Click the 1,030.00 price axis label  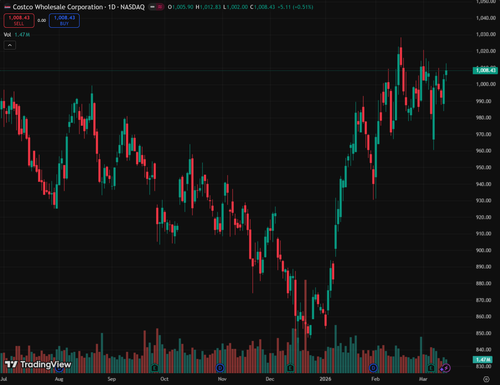click(486, 34)
